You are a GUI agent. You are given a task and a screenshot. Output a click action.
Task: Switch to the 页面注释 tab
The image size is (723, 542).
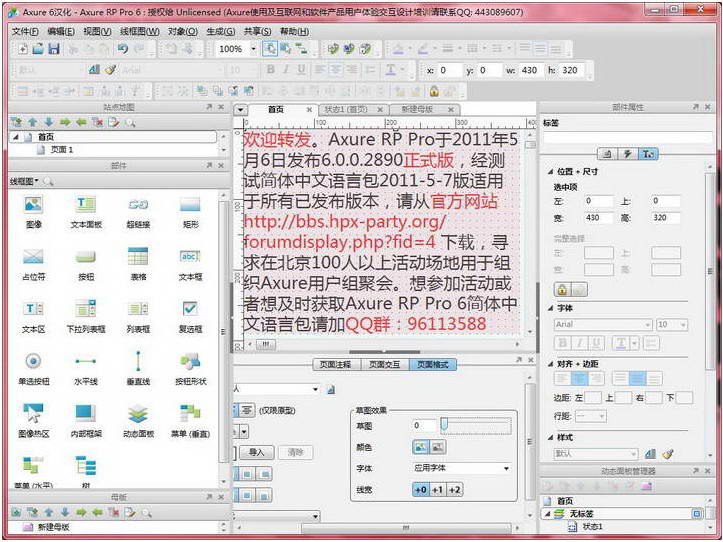(x=335, y=364)
